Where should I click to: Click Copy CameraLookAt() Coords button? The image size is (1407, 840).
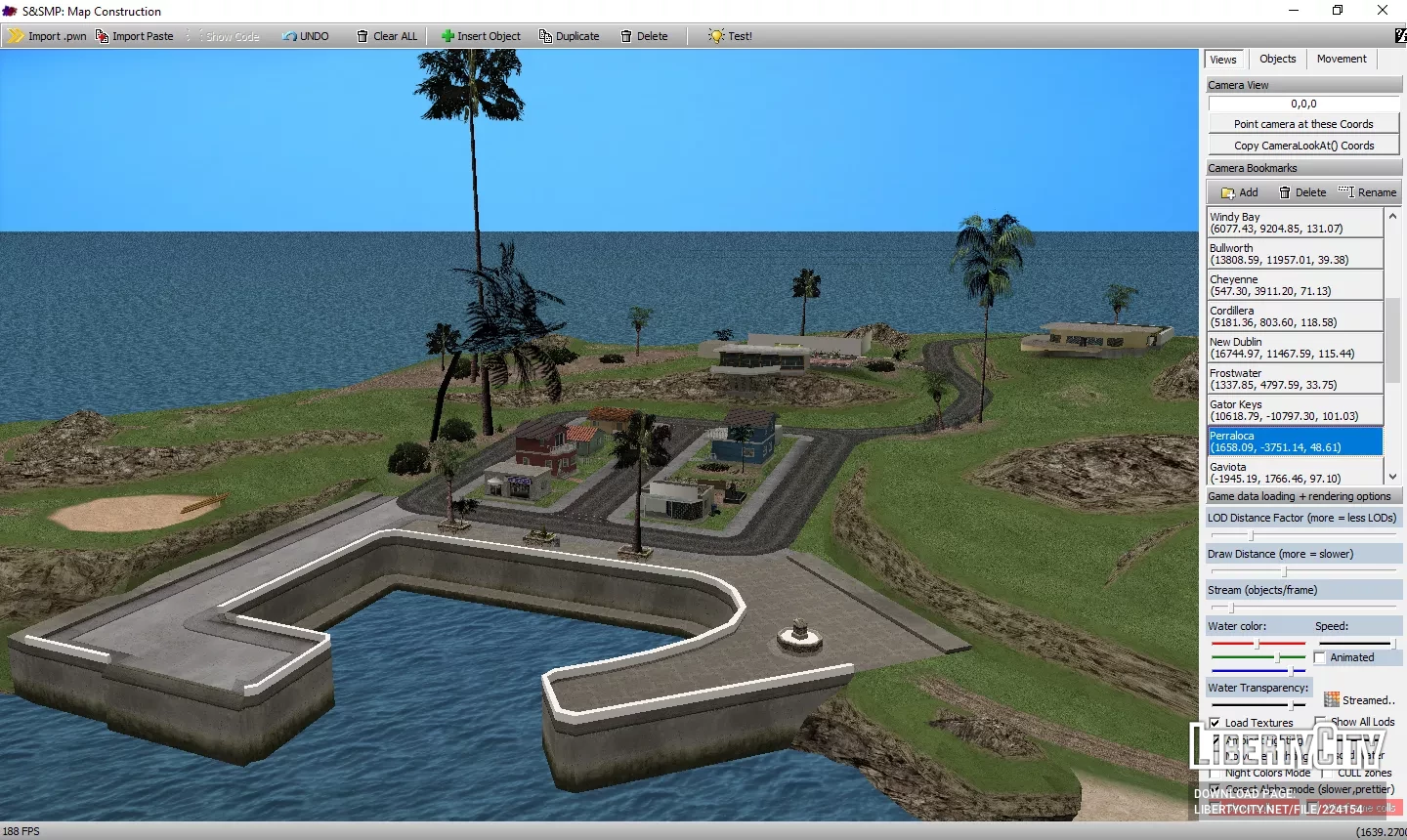[1303, 146]
